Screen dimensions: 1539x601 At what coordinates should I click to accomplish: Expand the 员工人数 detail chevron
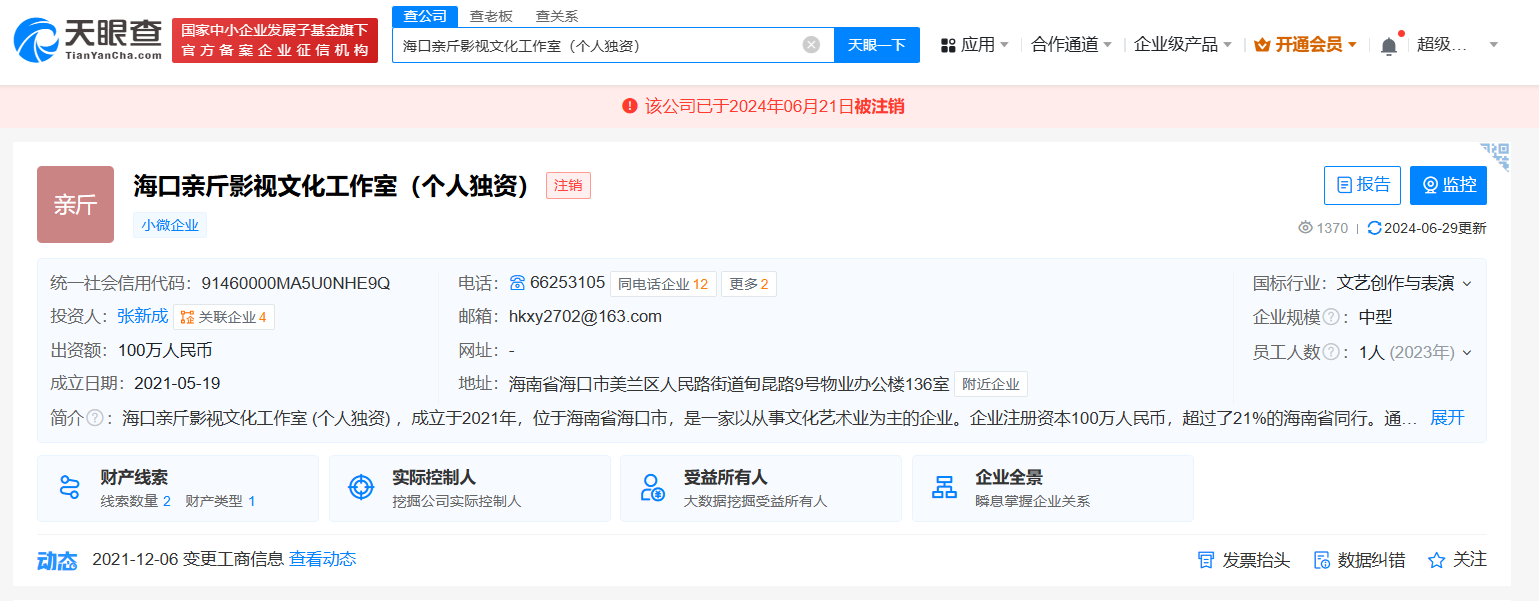(1469, 352)
